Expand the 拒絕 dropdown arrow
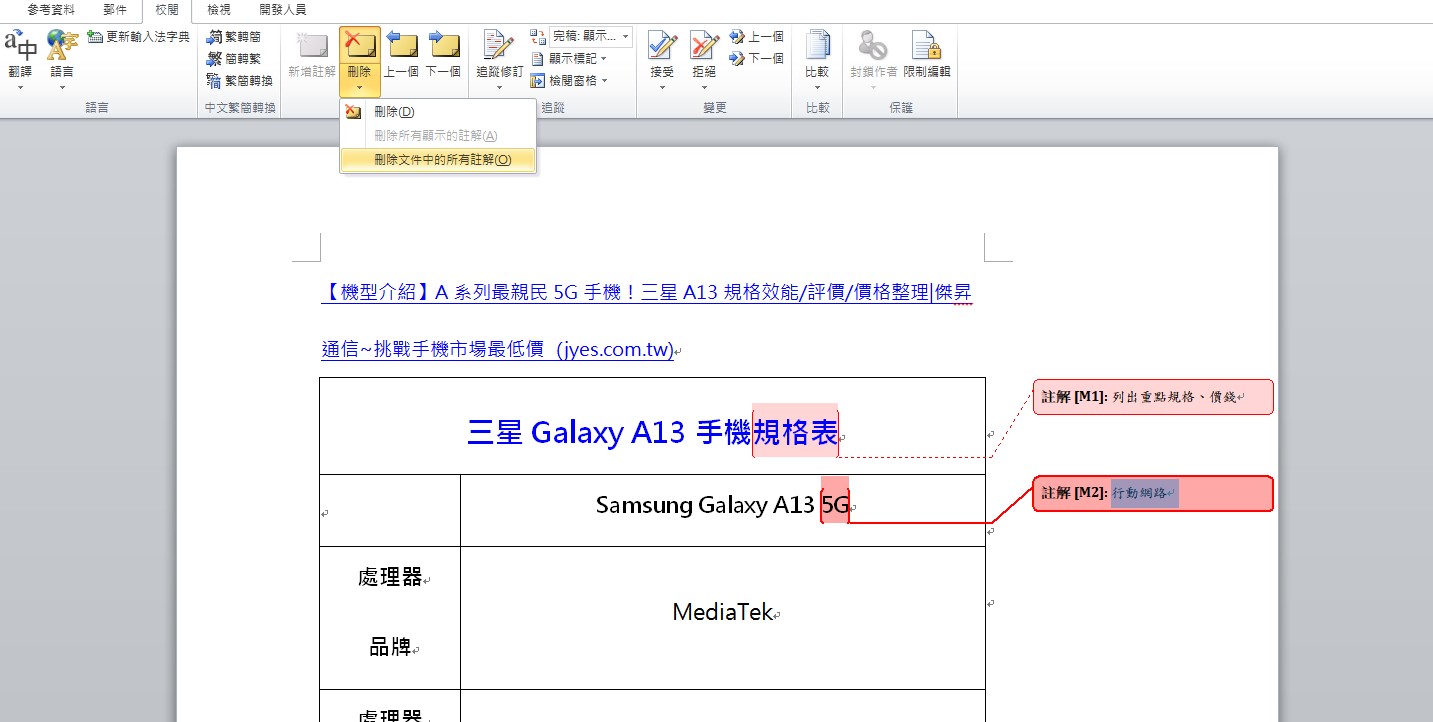 pos(704,88)
